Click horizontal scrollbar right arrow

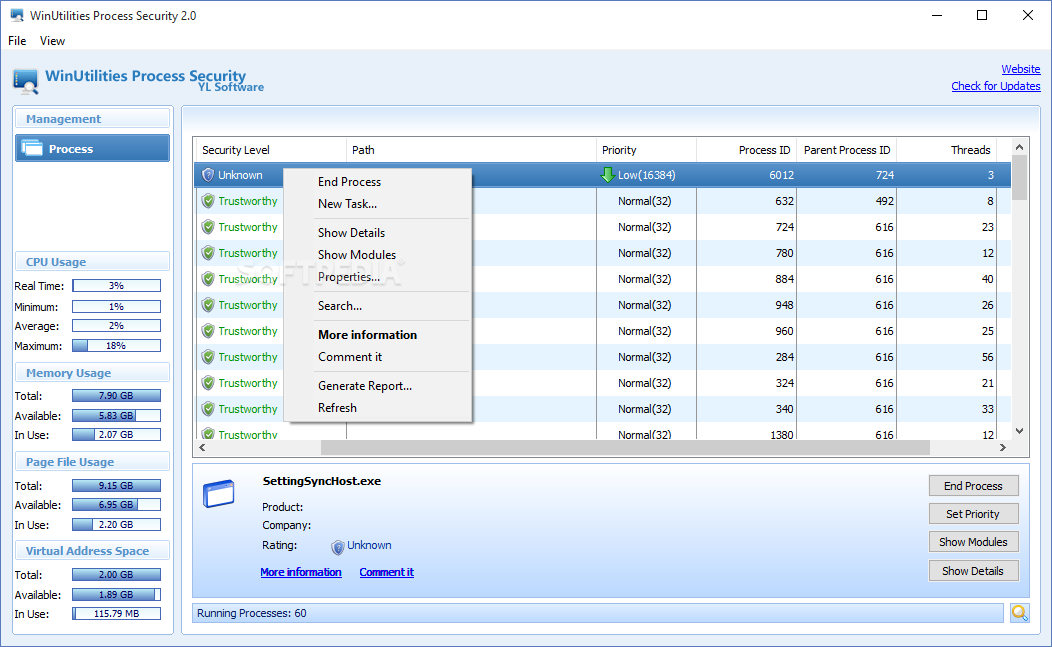(1003, 447)
